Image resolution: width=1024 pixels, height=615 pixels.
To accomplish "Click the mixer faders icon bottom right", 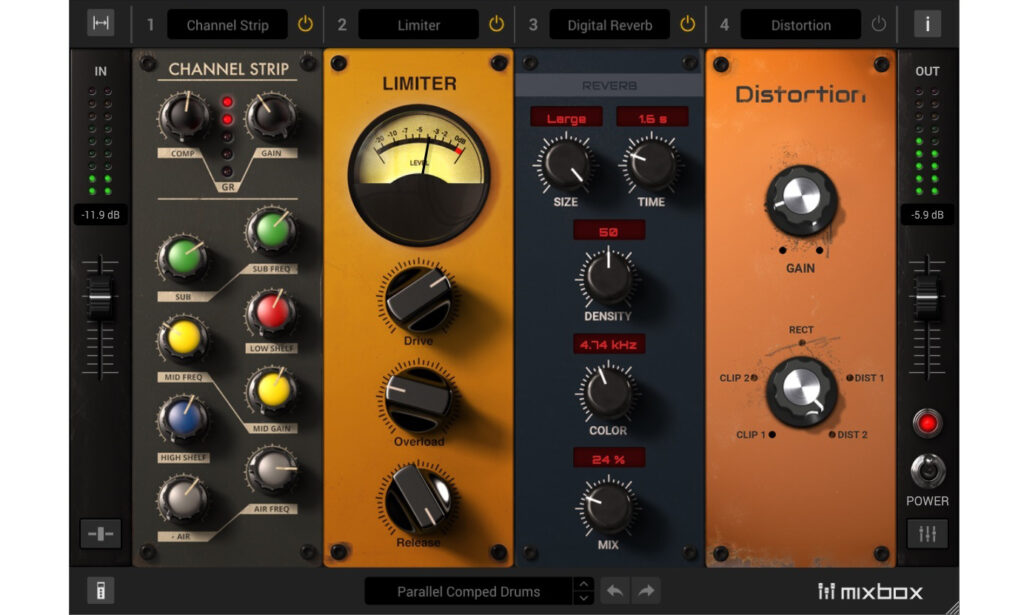I will tap(927, 533).
